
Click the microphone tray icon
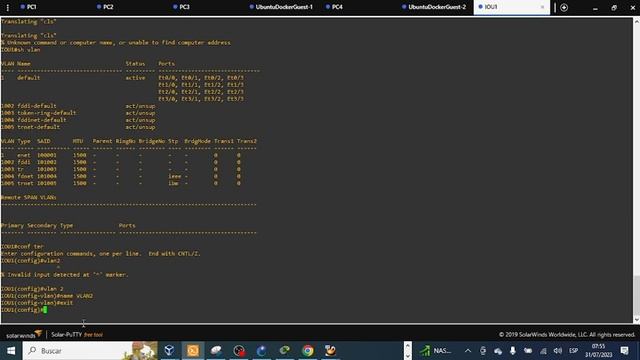[x=513, y=351]
